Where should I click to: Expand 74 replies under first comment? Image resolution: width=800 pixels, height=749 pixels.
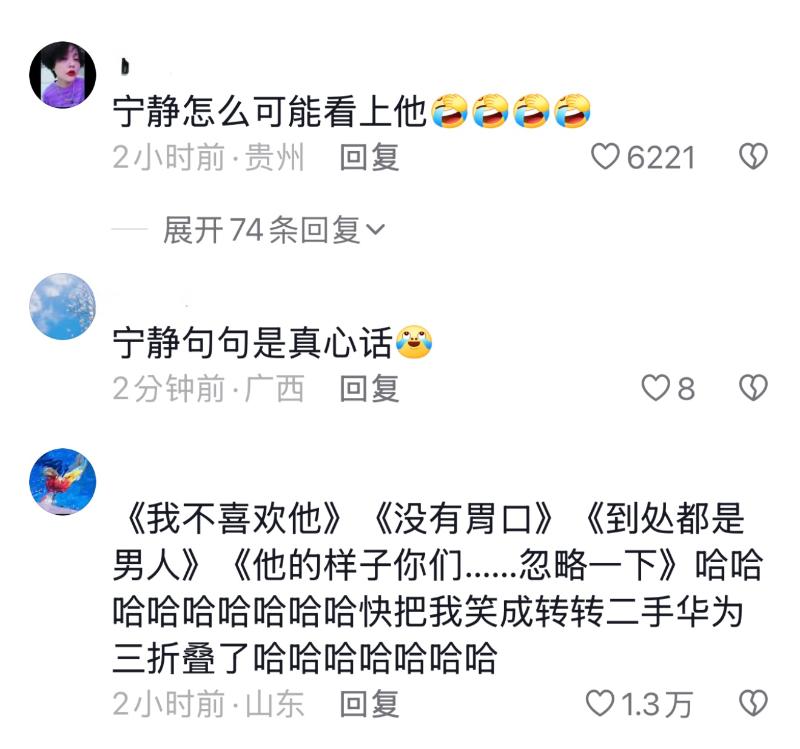coord(273,230)
